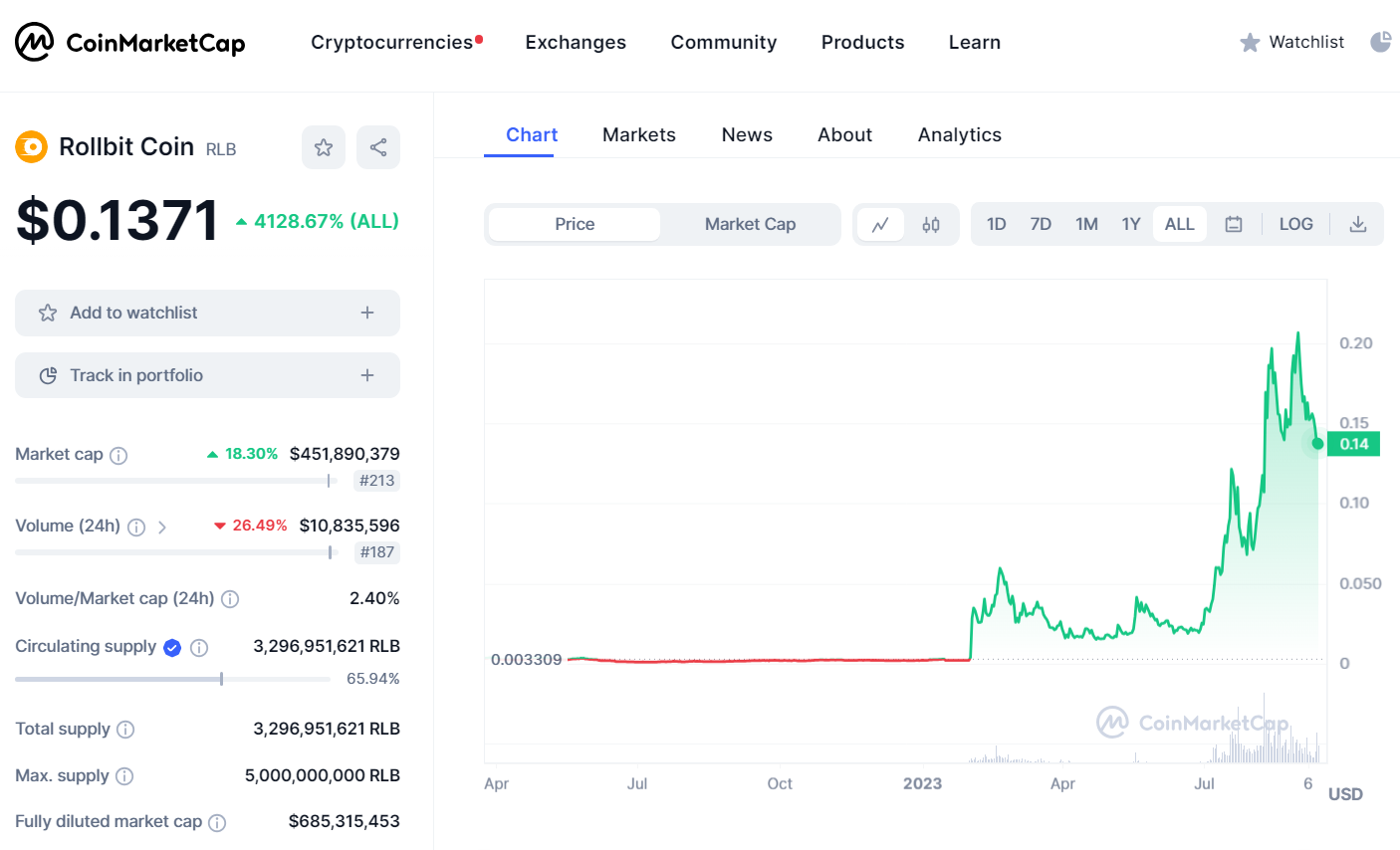1400x850 pixels.
Task: Click the 4128.67% (ALL) change text
Action: pyautogui.click(x=327, y=221)
